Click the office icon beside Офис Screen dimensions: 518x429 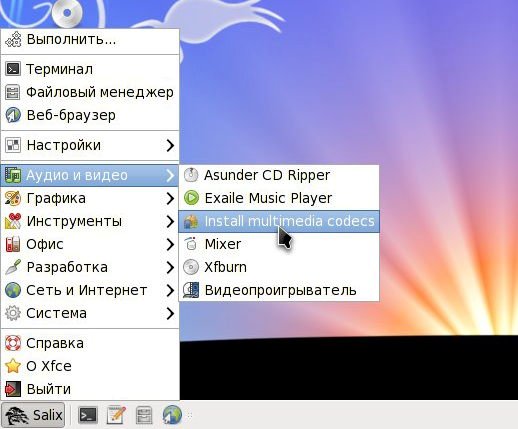13,244
